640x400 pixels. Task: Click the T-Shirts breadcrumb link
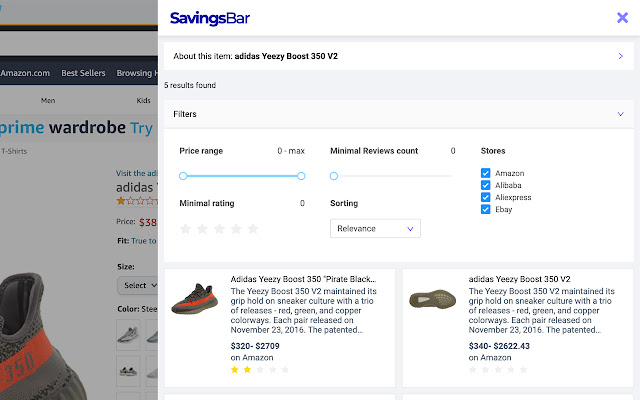click(x=14, y=151)
